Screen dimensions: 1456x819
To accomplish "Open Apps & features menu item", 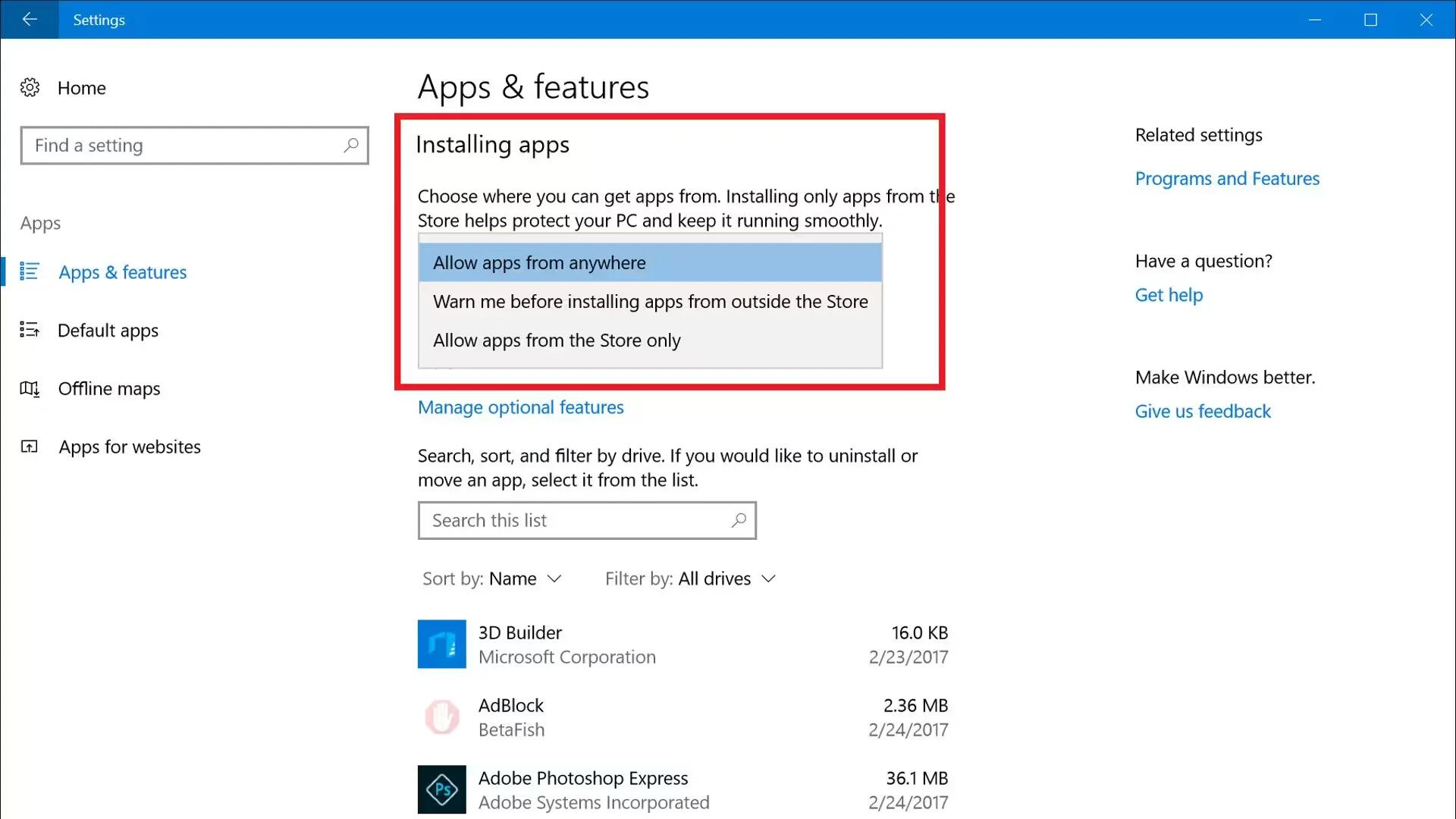I will [x=122, y=271].
